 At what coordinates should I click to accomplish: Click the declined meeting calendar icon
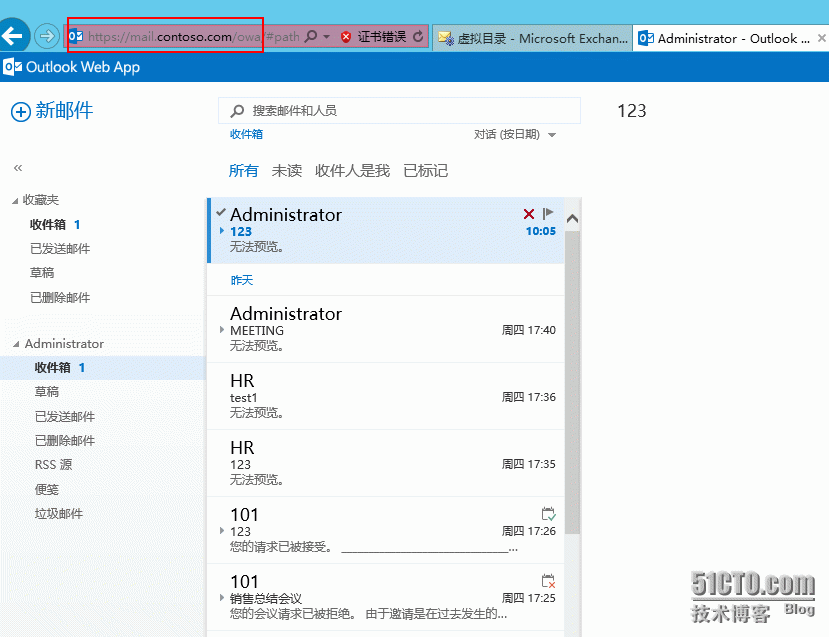point(548,581)
